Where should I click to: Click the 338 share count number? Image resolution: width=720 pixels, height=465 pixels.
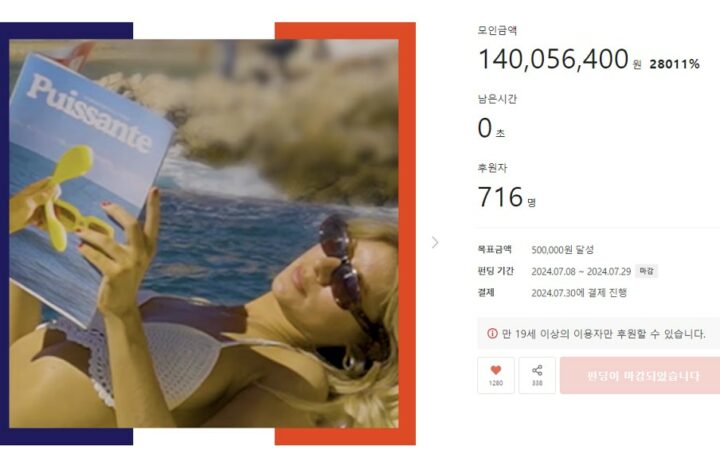click(x=537, y=383)
